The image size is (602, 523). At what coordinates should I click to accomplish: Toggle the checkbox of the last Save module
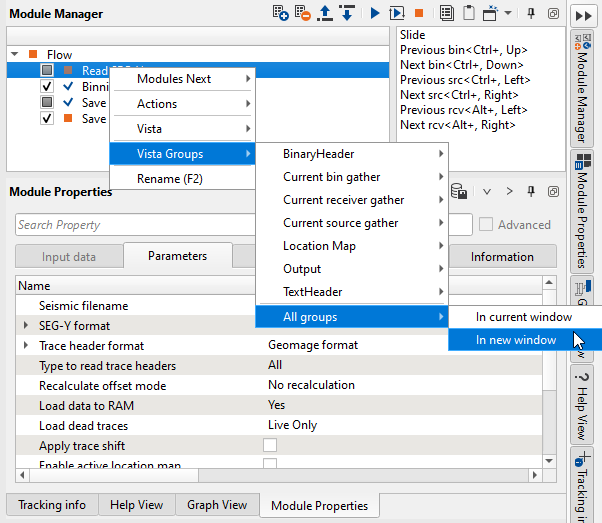pyautogui.click(x=47, y=118)
